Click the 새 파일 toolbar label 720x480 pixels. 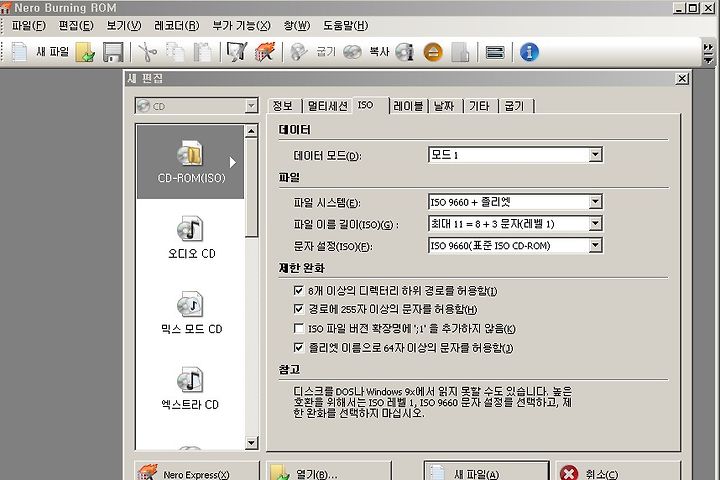point(53,52)
